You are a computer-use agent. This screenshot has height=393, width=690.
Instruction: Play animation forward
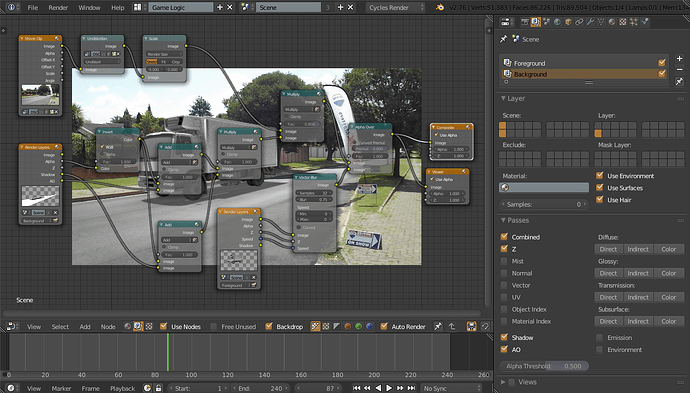389,388
